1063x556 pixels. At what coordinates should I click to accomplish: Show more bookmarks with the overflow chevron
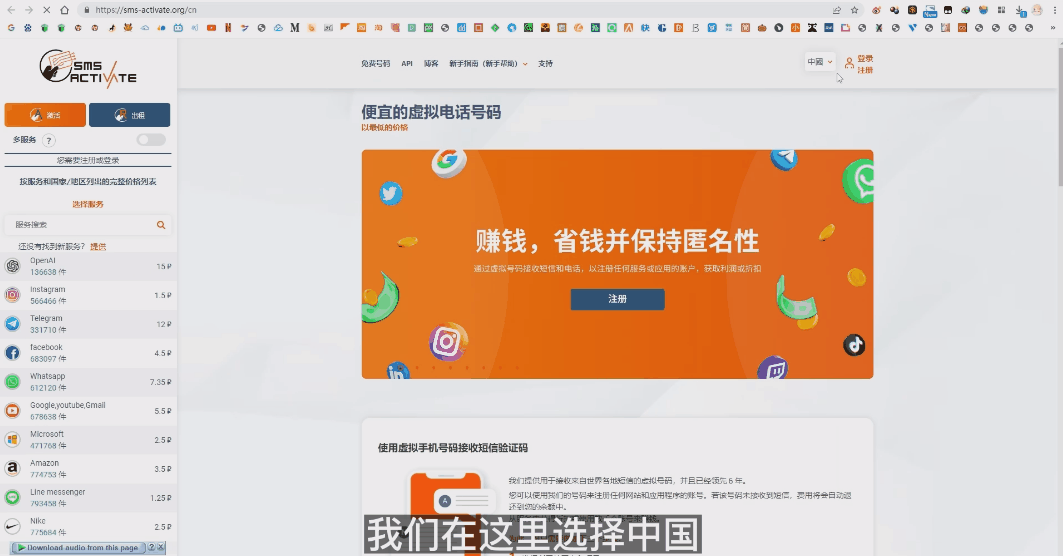1054,28
